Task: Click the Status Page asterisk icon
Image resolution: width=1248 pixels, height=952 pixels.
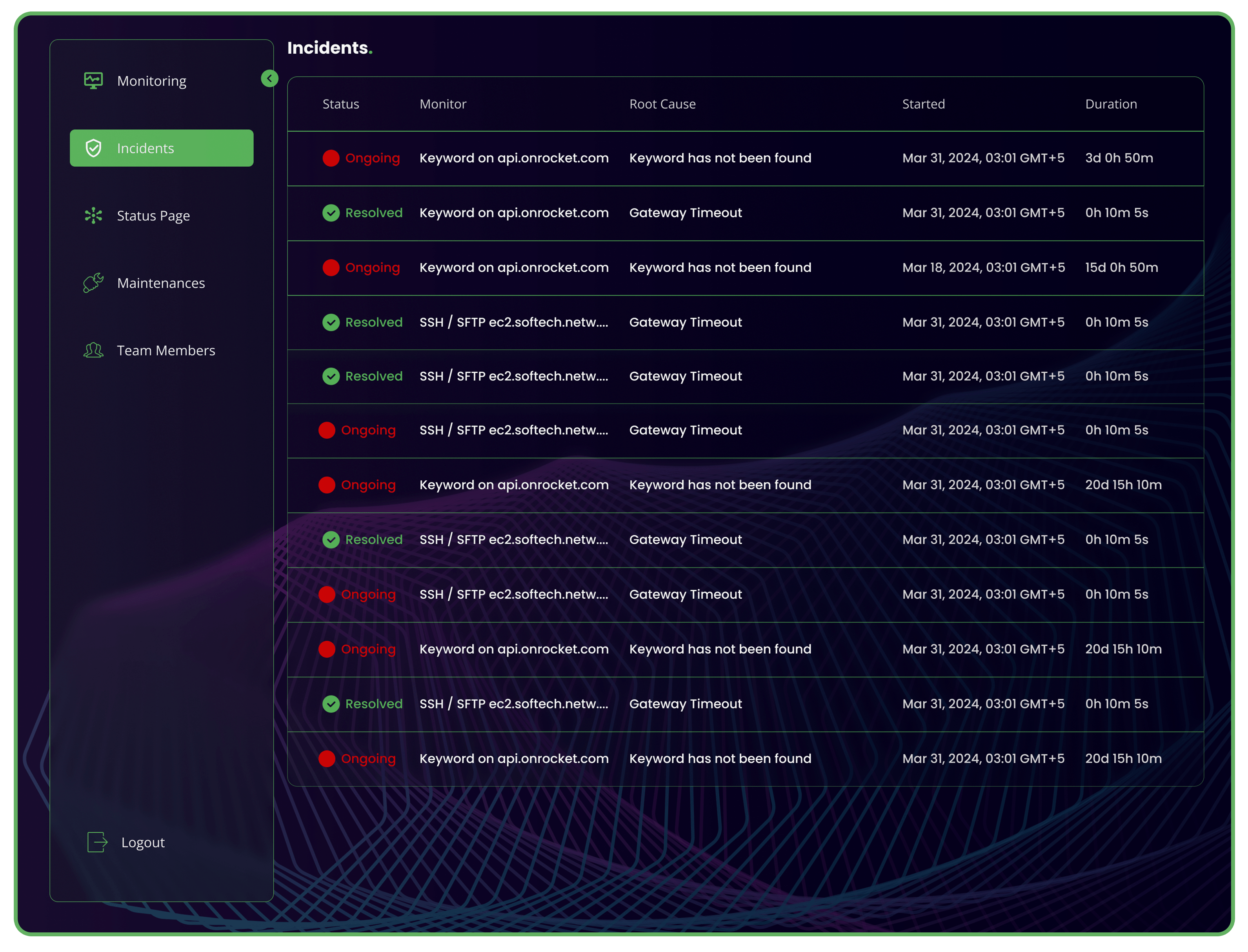Action: pos(93,215)
